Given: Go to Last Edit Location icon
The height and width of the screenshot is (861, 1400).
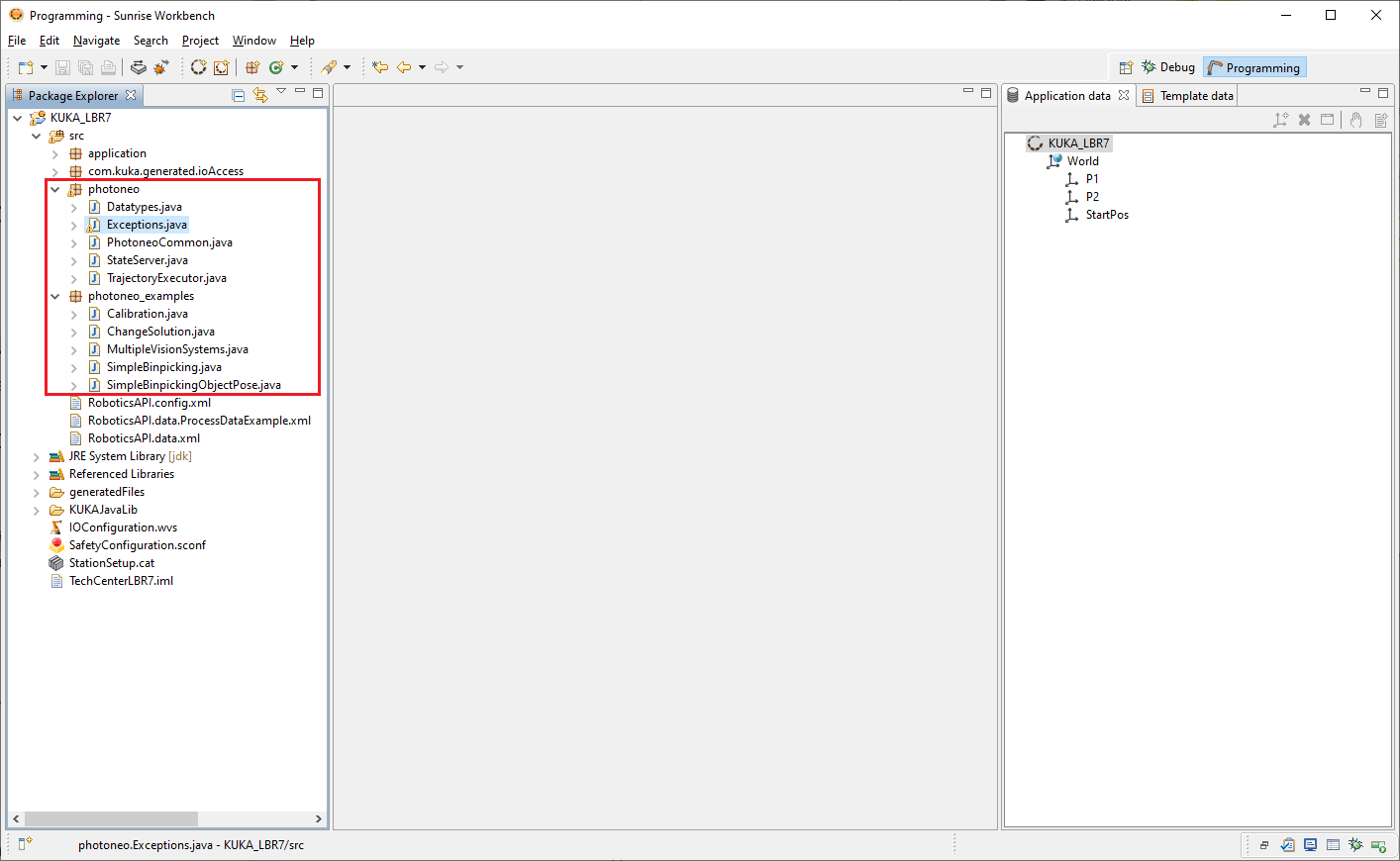Looking at the screenshot, I should coord(380,67).
